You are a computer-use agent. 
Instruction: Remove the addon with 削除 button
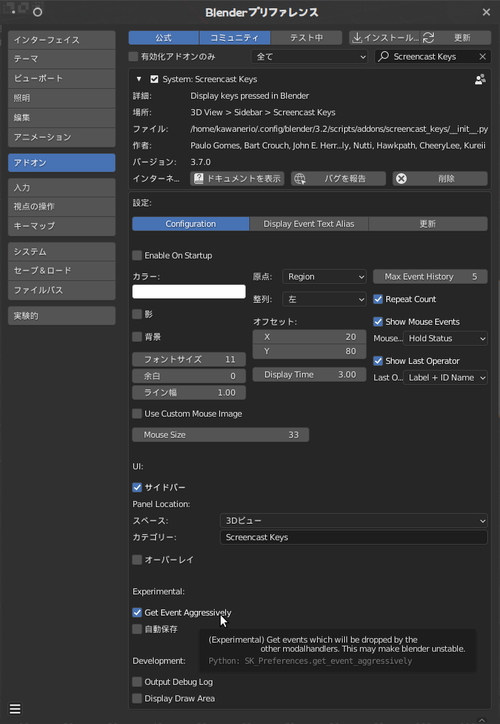[440, 179]
